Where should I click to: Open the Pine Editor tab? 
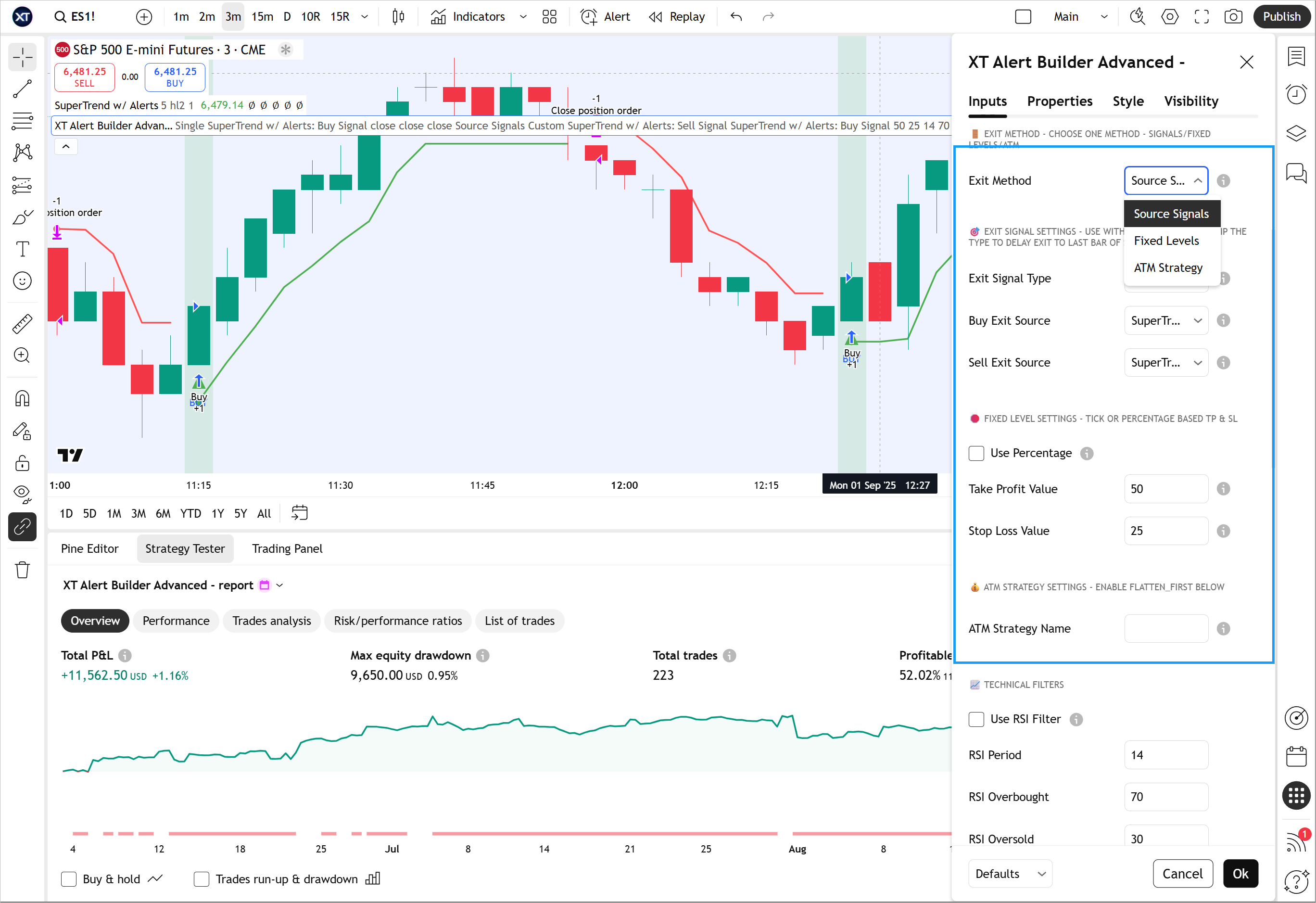coord(89,548)
